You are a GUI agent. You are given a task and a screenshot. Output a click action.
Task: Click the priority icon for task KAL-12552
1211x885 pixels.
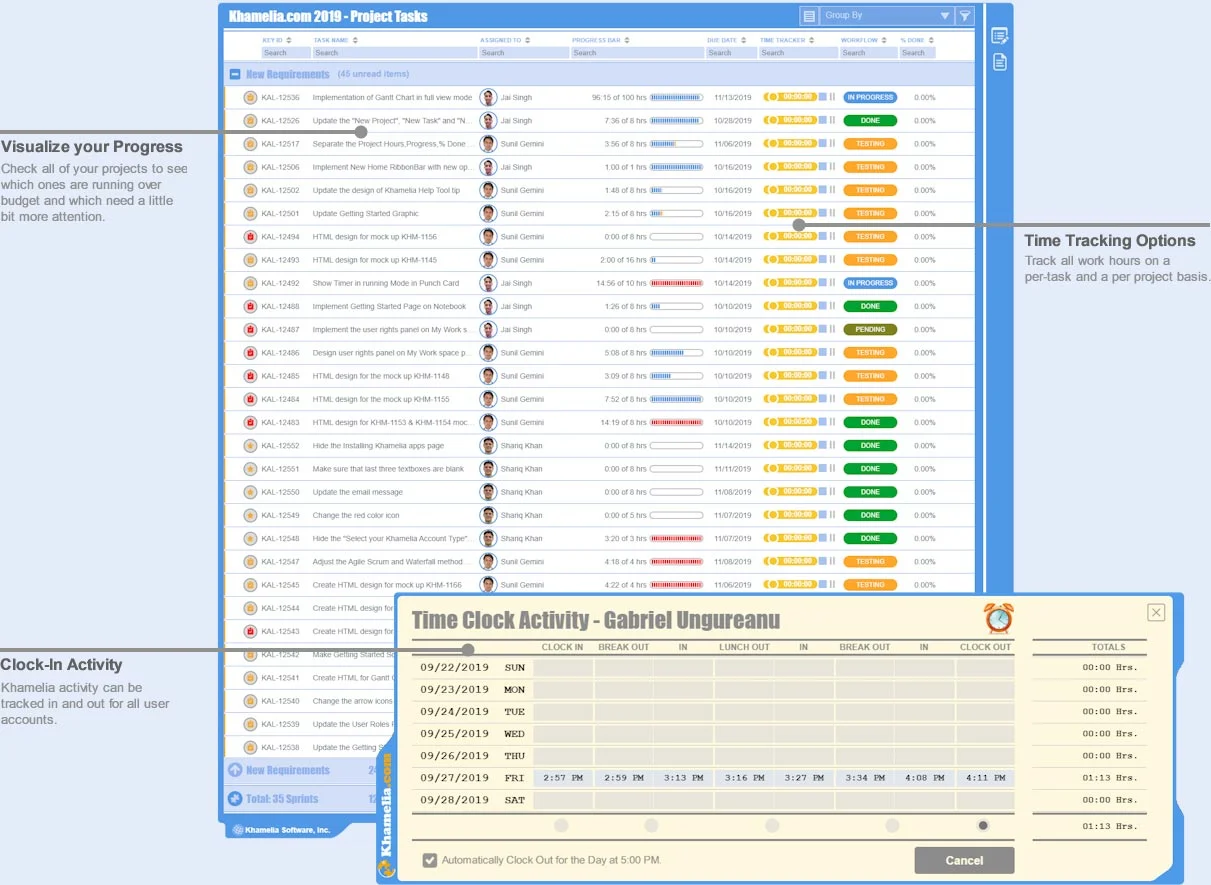tap(251, 446)
